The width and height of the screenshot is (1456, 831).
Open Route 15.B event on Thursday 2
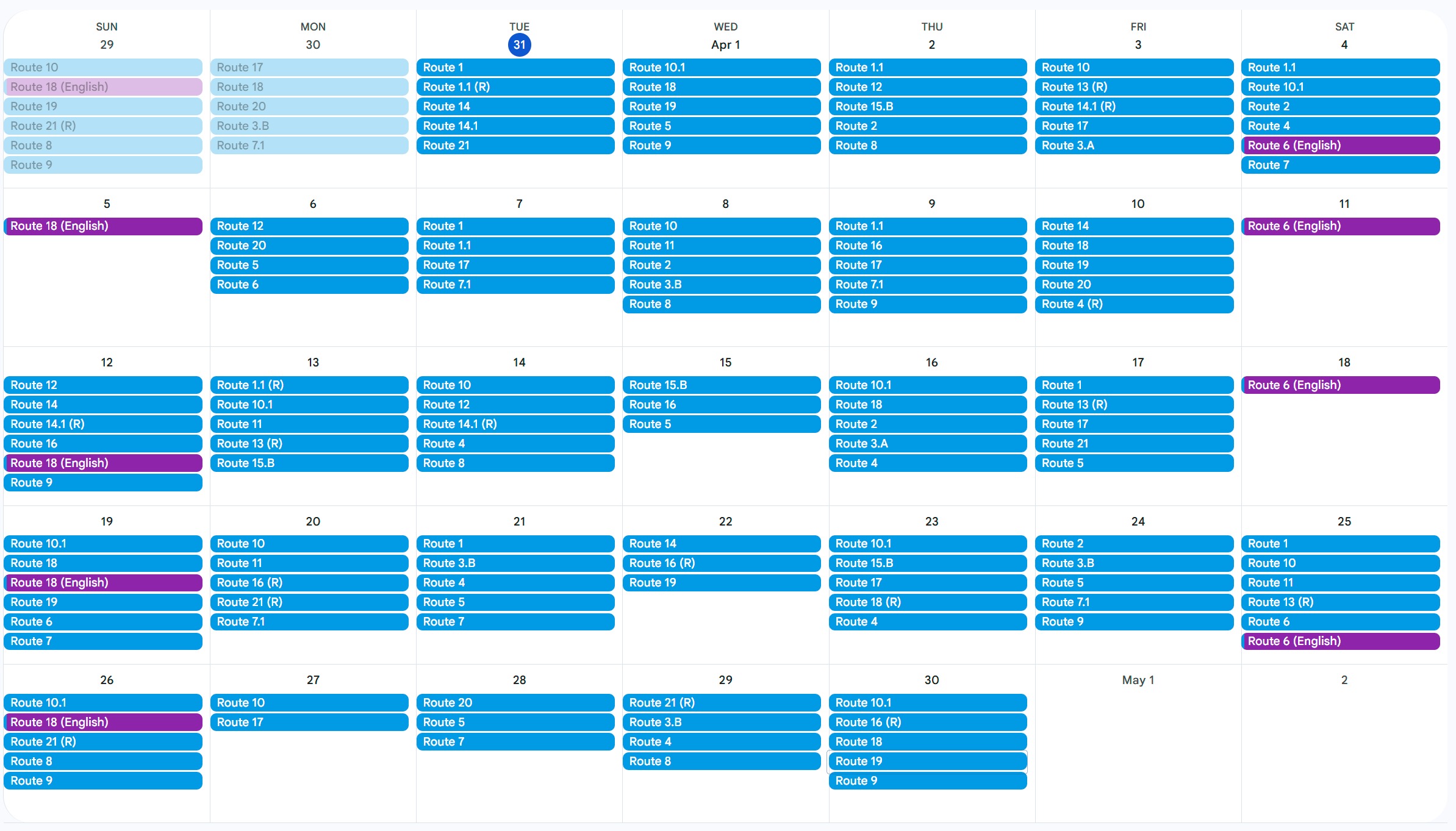(x=927, y=107)
